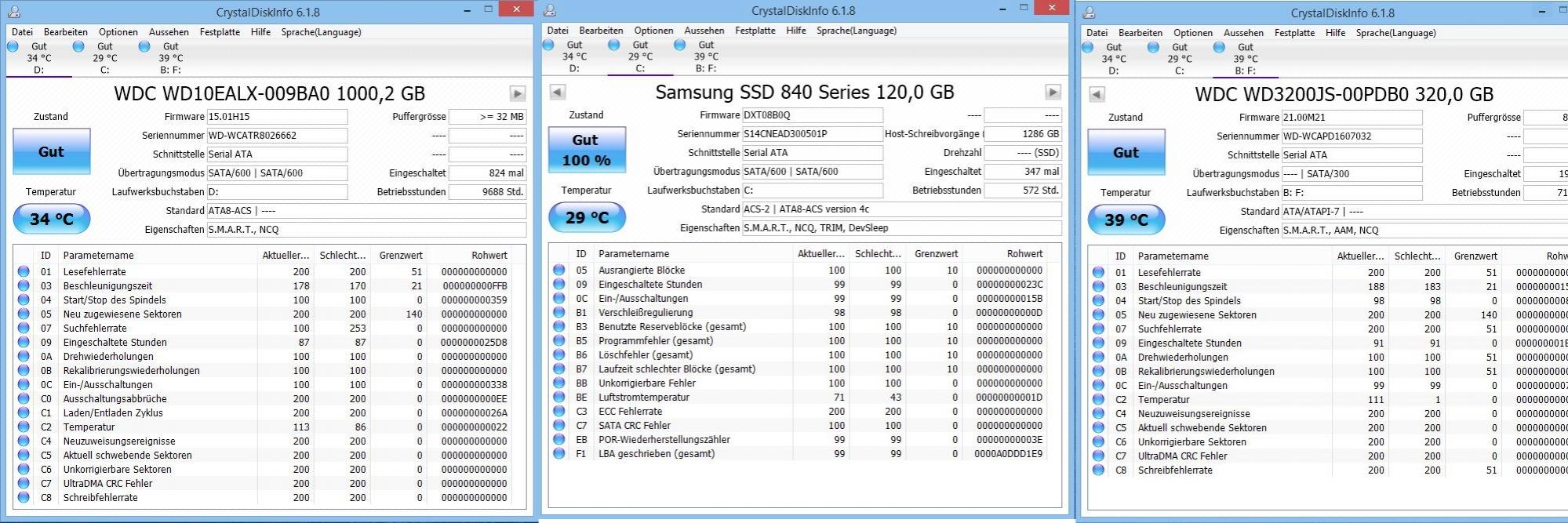Open Festplatte menu in right window
Viewport: 1568px width, 523px height.
(1294, 33)
